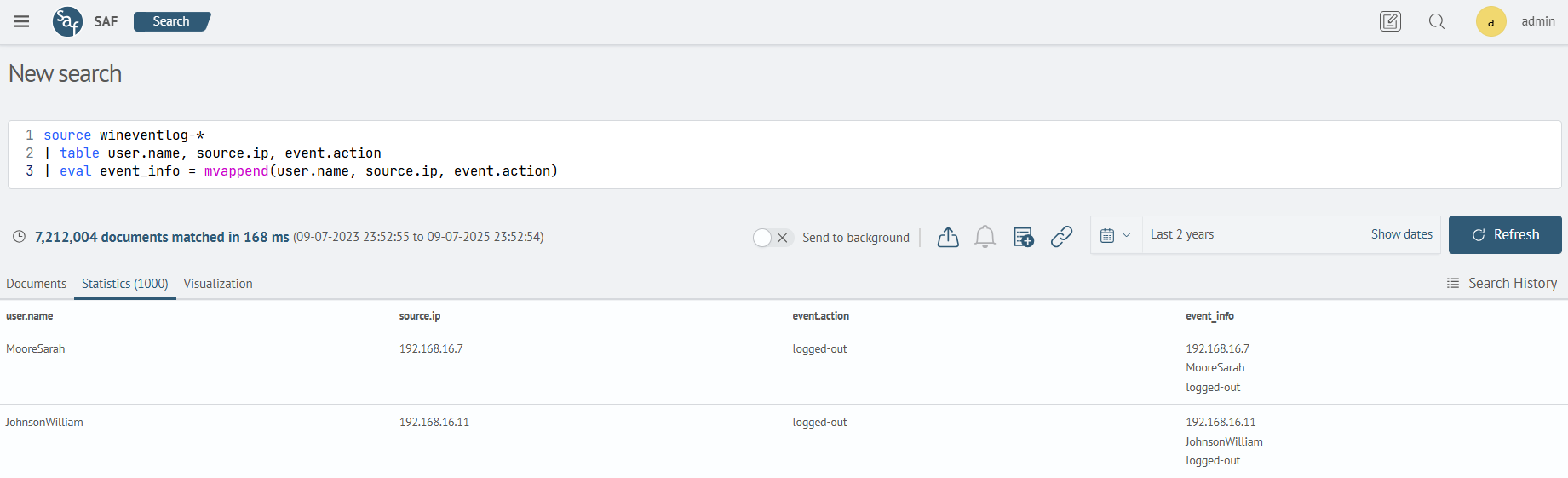The height and width of the screenshot is (478, 1568).
Task: Click the save search icon
Action: (1024, 237)
